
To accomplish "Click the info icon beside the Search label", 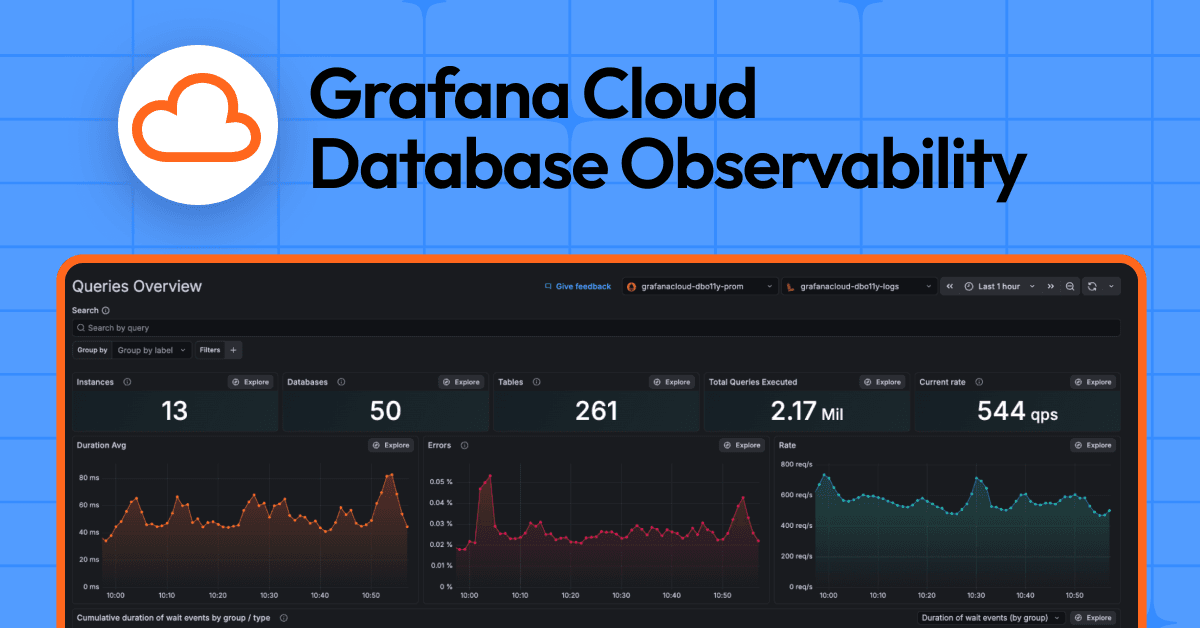I will click(105, 310).
